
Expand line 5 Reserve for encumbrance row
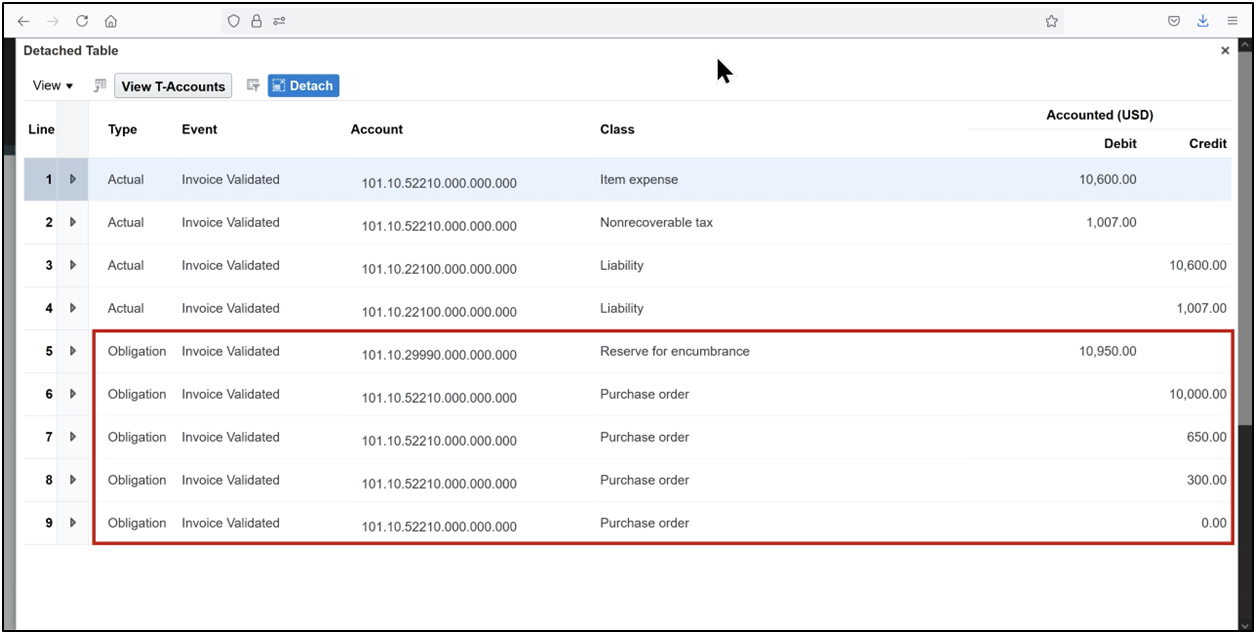tap(72, 351)
